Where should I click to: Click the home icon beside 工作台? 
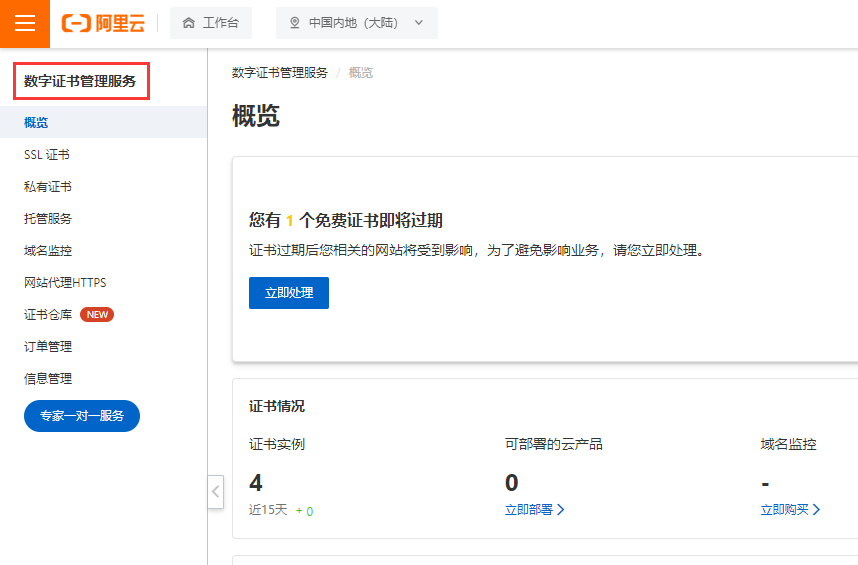point(189,23)
